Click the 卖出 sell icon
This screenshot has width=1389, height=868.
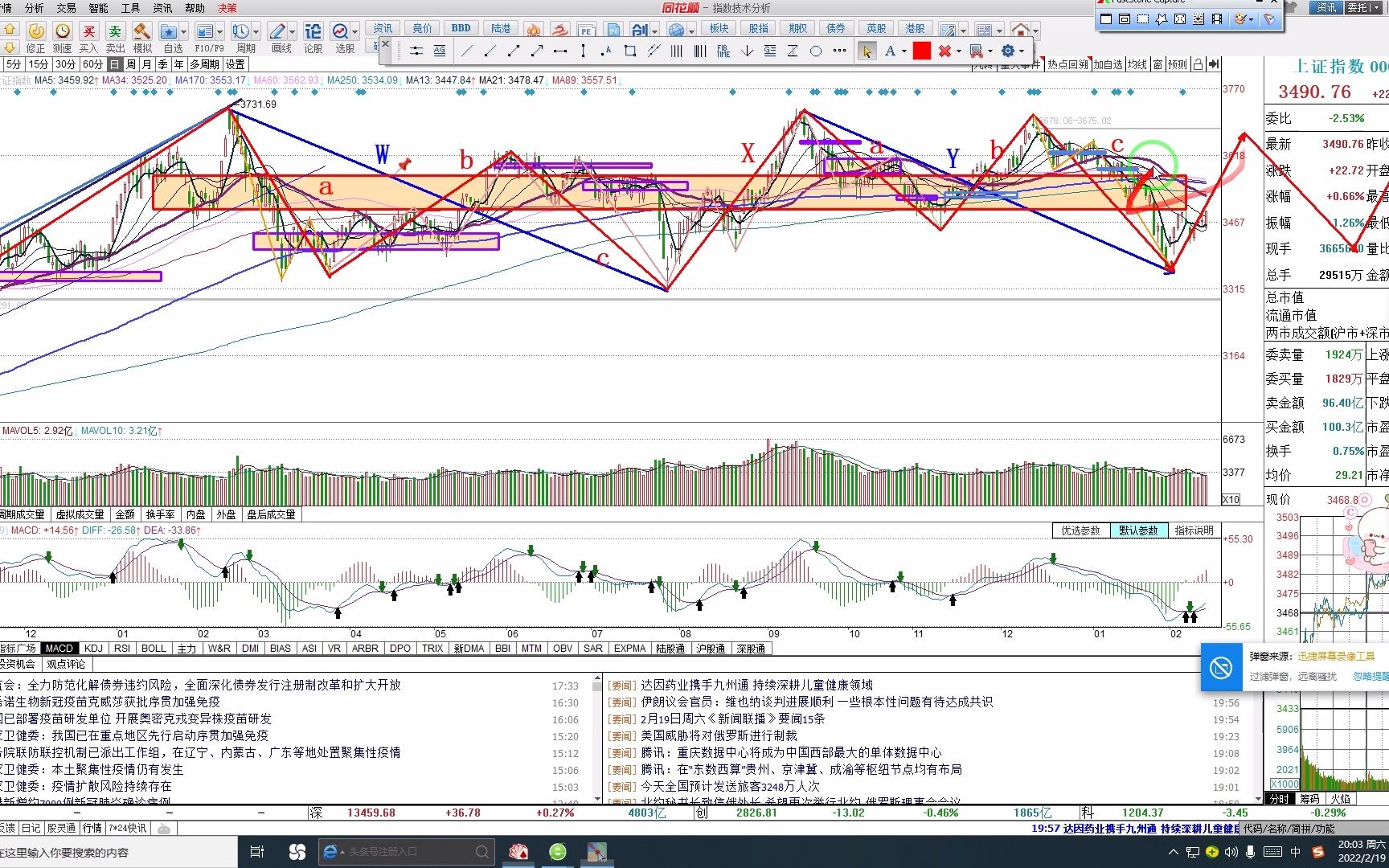click(116, 31)
